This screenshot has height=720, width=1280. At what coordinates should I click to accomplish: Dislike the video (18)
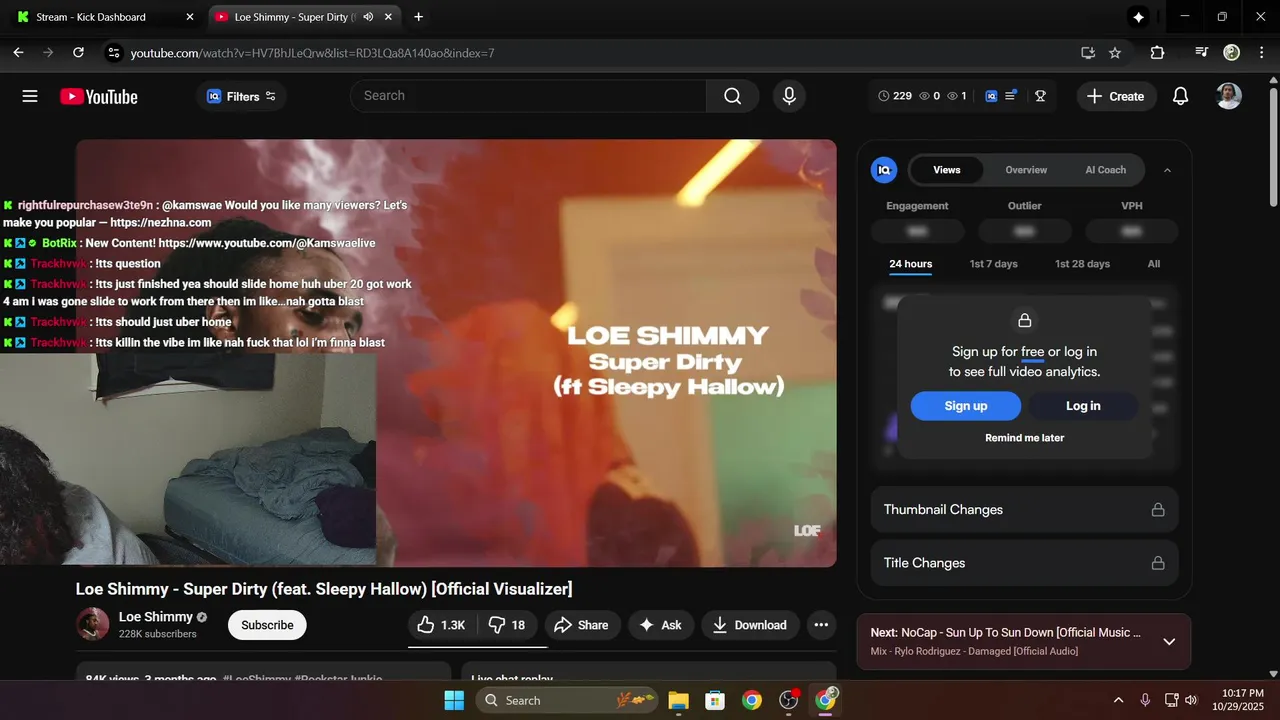pos(507,625)
